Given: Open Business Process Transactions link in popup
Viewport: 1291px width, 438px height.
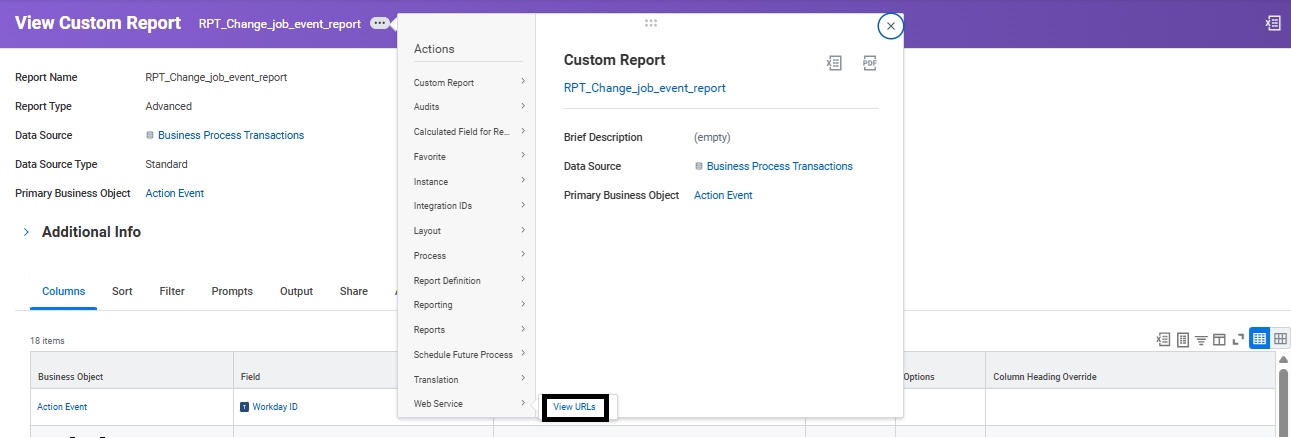Looking at the screenshot, I should [780, 166].
